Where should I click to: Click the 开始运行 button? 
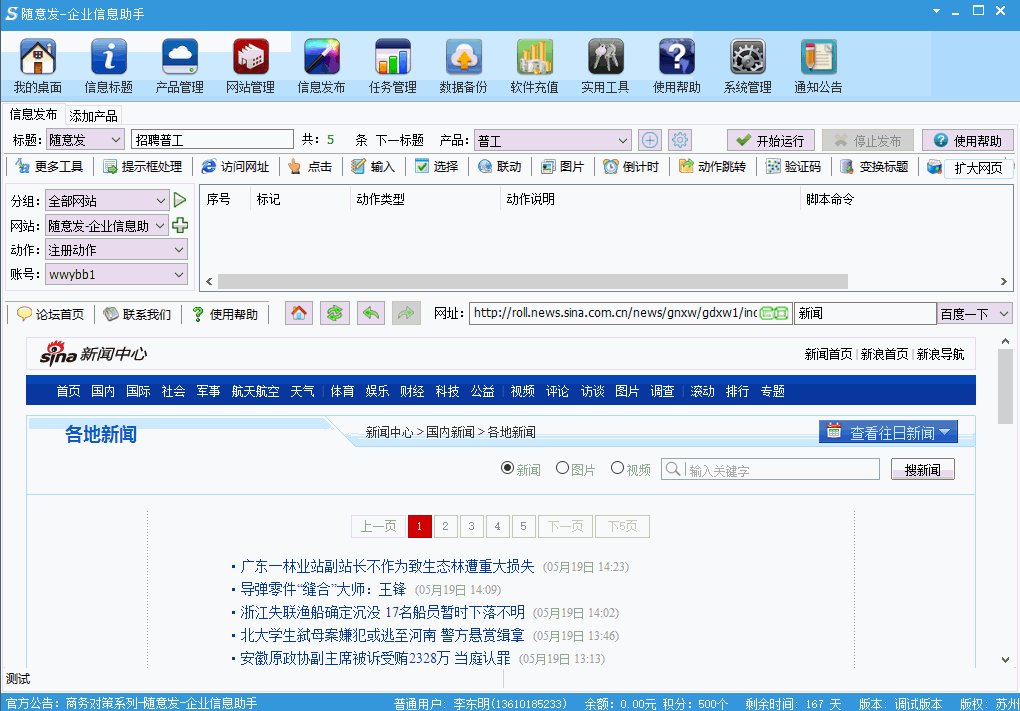click(770, 141)
